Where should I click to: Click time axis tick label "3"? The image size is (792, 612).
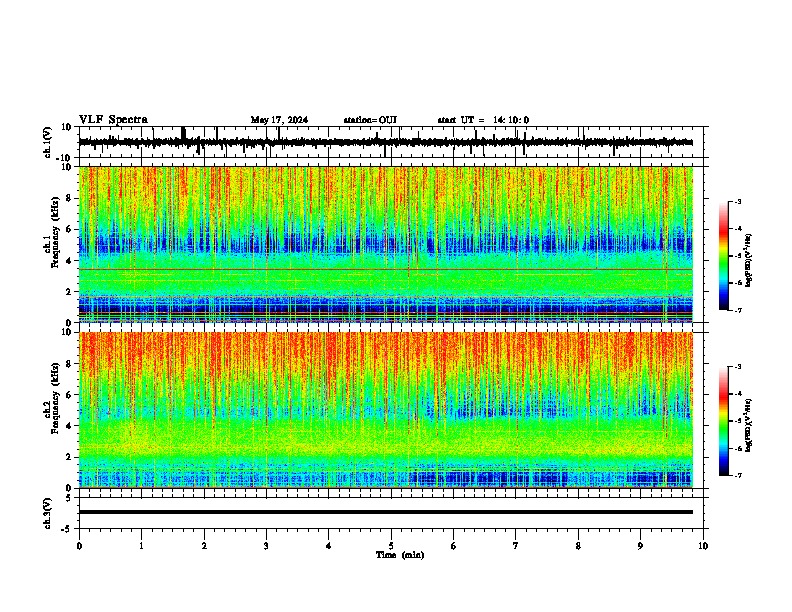[x=266, y=546]
